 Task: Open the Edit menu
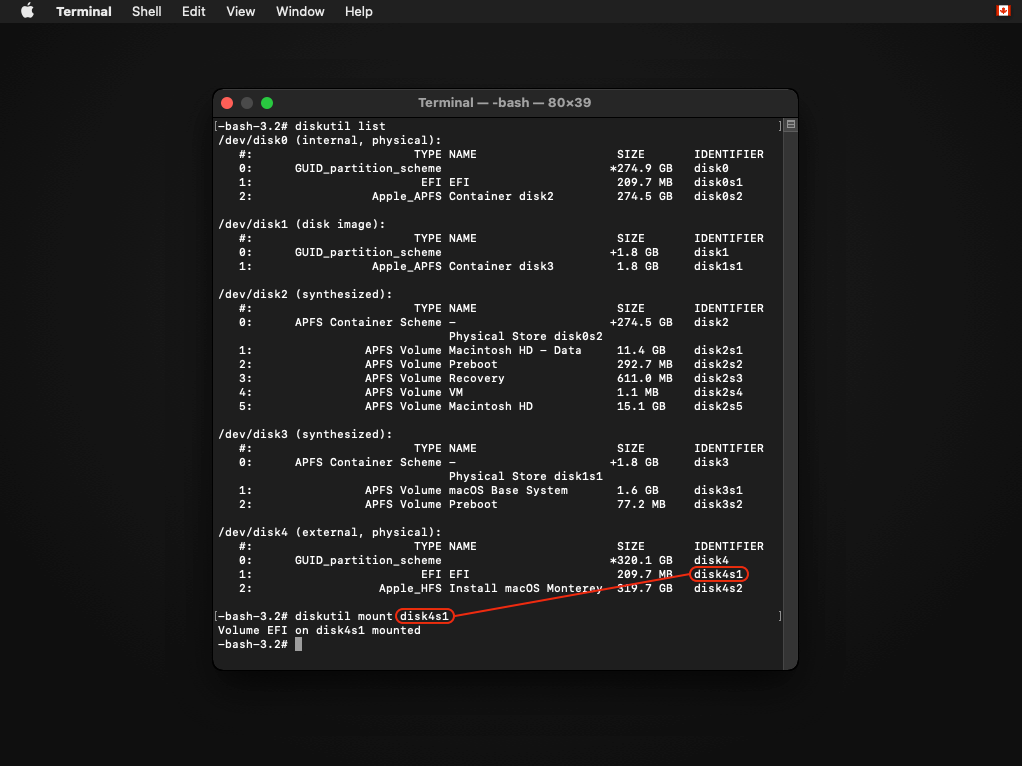[x=193, y=11]
